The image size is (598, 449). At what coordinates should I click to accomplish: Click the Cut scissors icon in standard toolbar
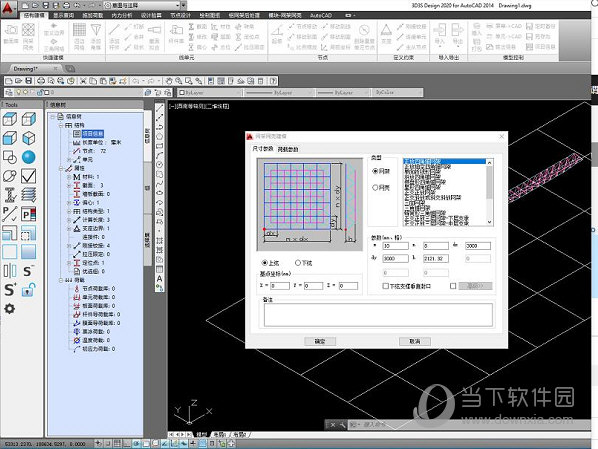[83, 81]
